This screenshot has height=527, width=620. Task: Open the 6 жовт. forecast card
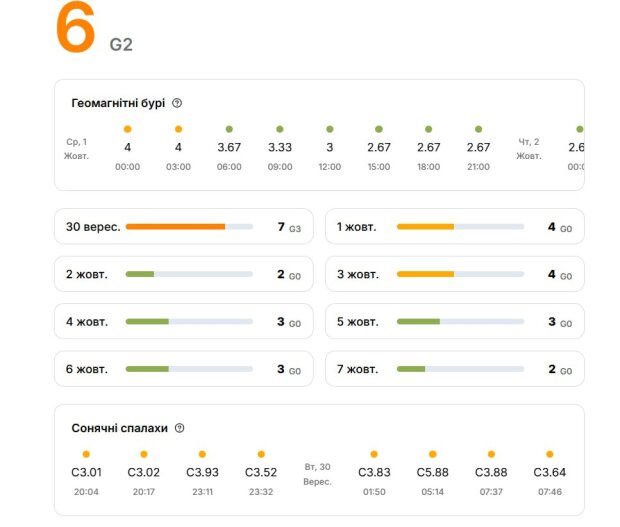pyautogui.click(x=183, y=369)
